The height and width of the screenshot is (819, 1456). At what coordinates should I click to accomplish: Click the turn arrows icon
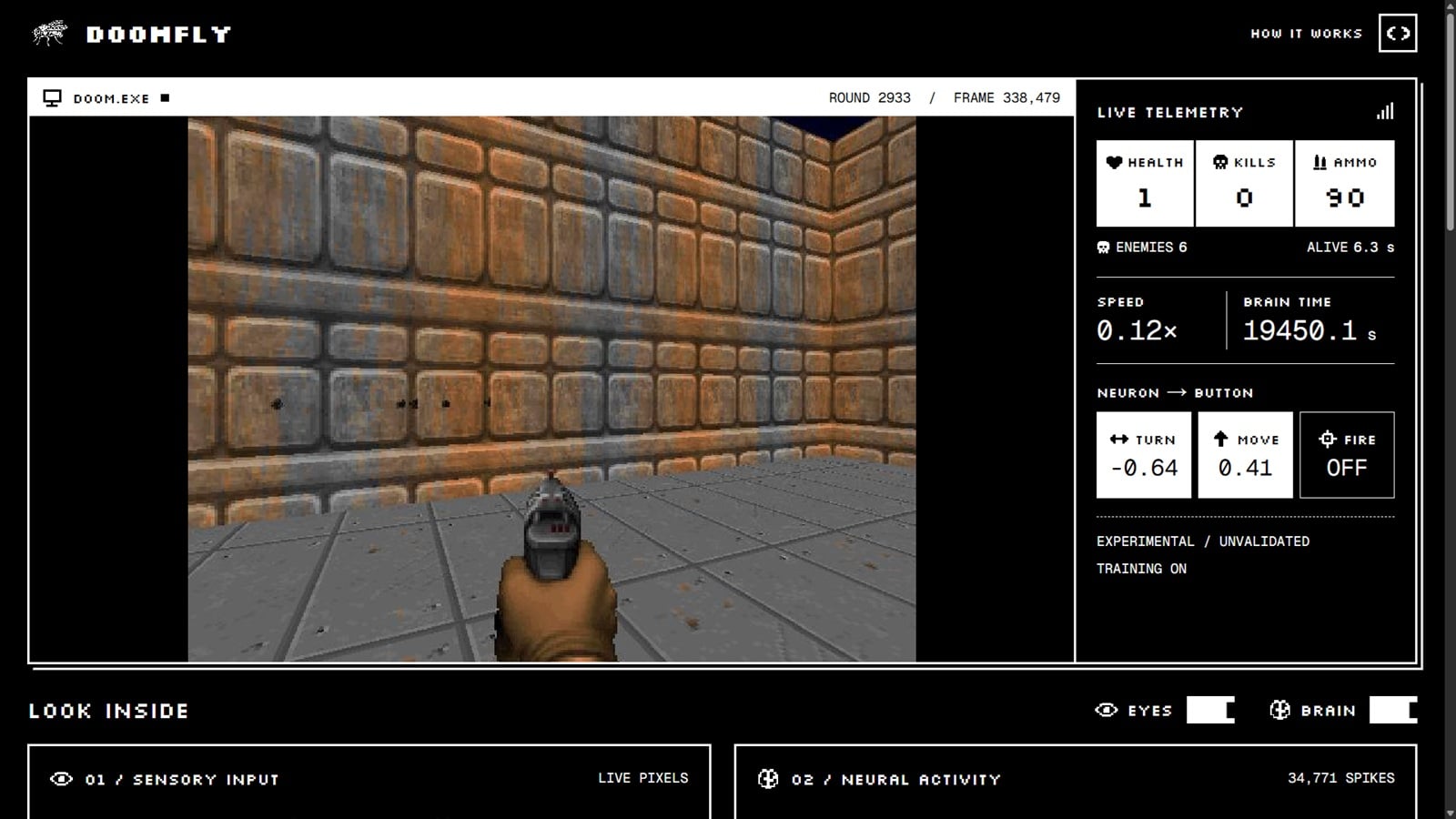click(x=1118, y=440)
